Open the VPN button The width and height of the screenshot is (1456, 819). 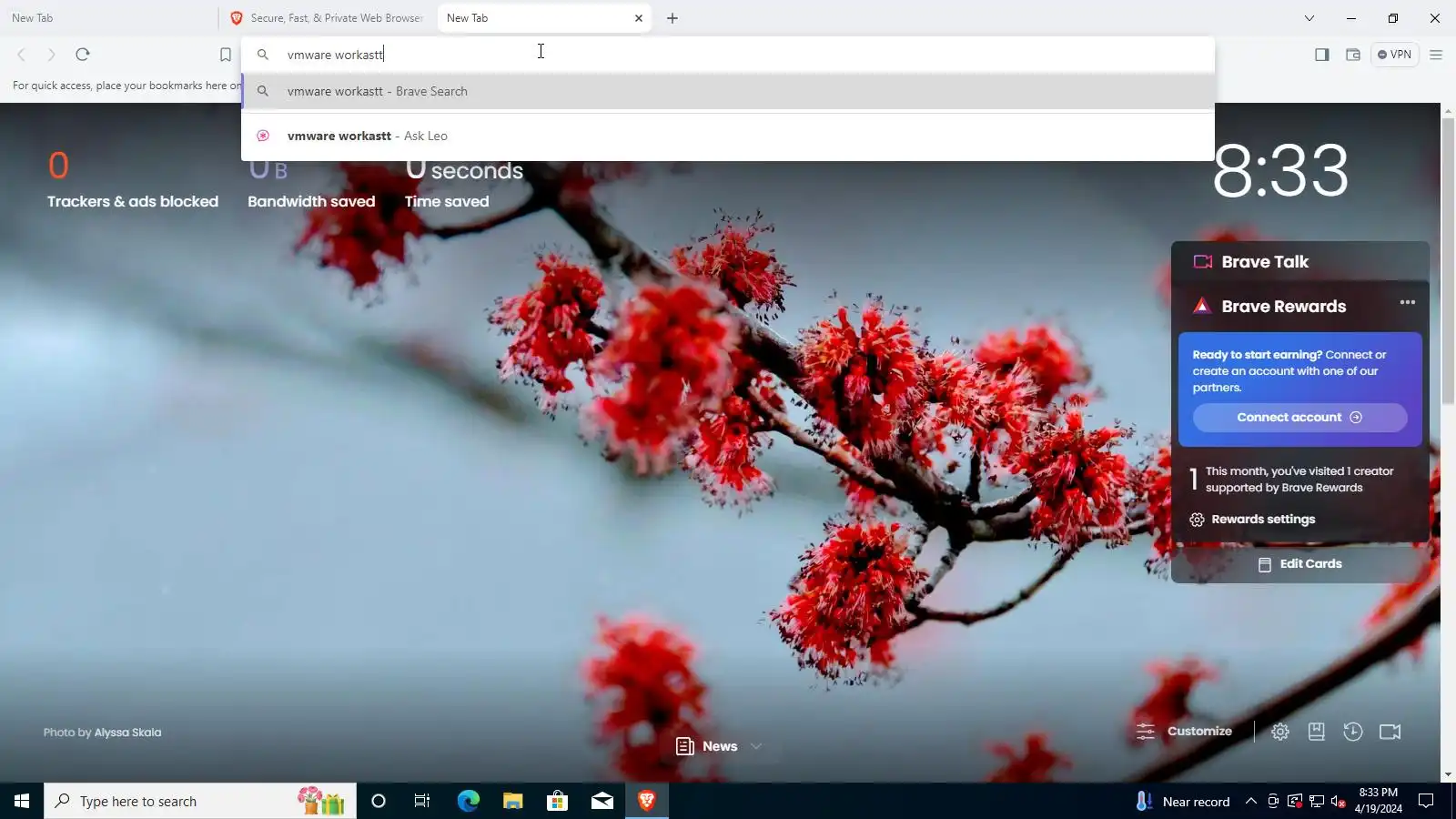pyautogui.click(x=1395, y=55)
